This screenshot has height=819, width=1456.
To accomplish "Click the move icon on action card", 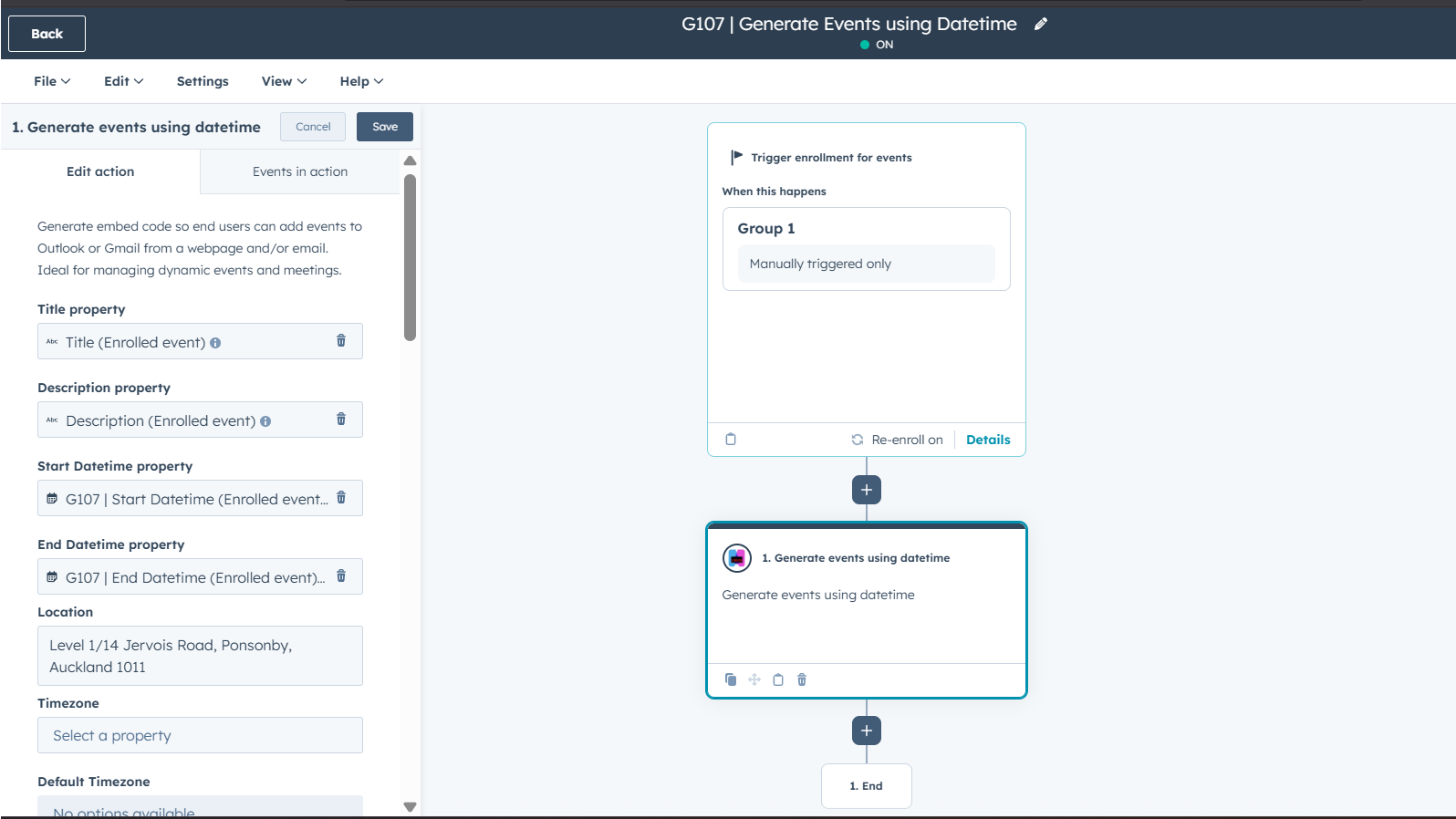I will (x=754, y=679).
